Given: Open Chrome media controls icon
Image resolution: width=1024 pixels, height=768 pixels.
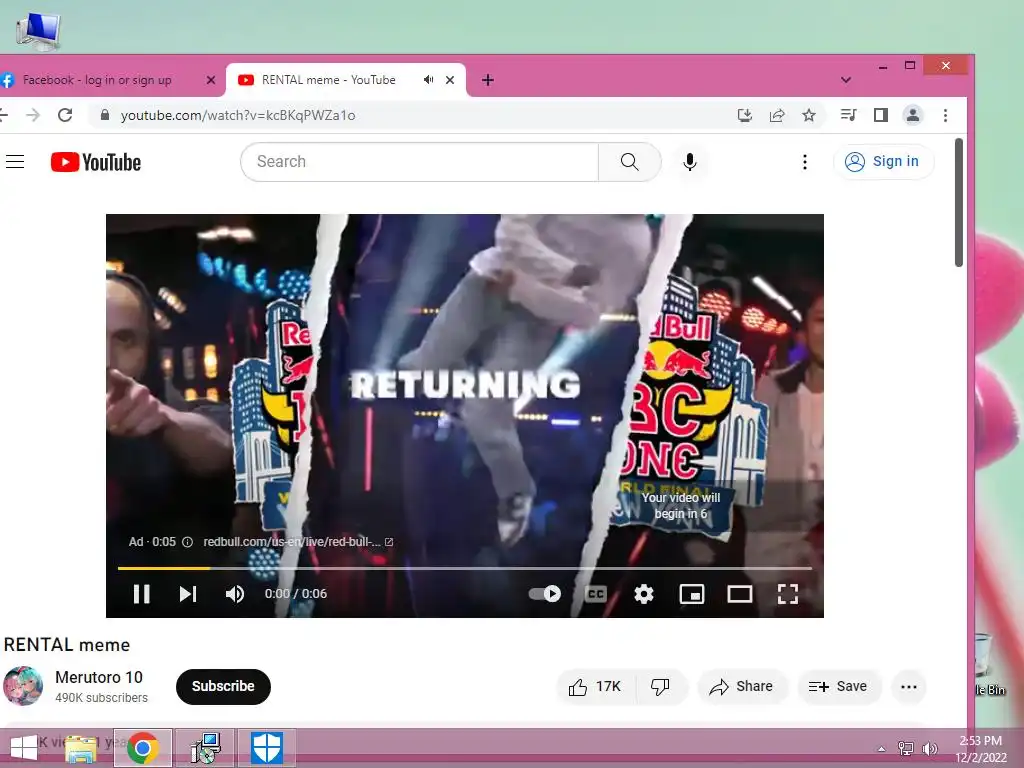Looking at the screenshot, I should click(848, 116).
